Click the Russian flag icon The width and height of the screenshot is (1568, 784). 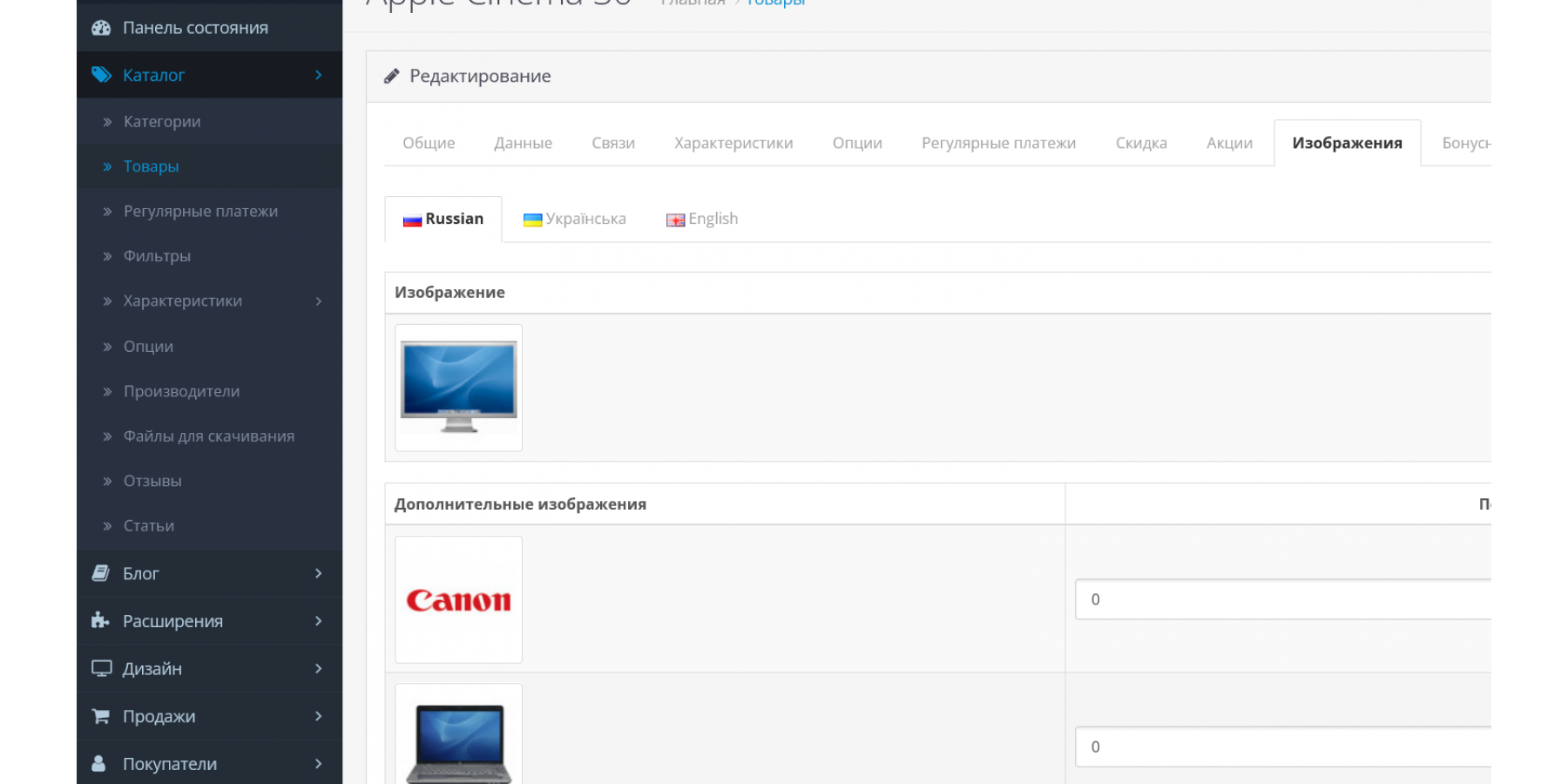tap(412, 220)
